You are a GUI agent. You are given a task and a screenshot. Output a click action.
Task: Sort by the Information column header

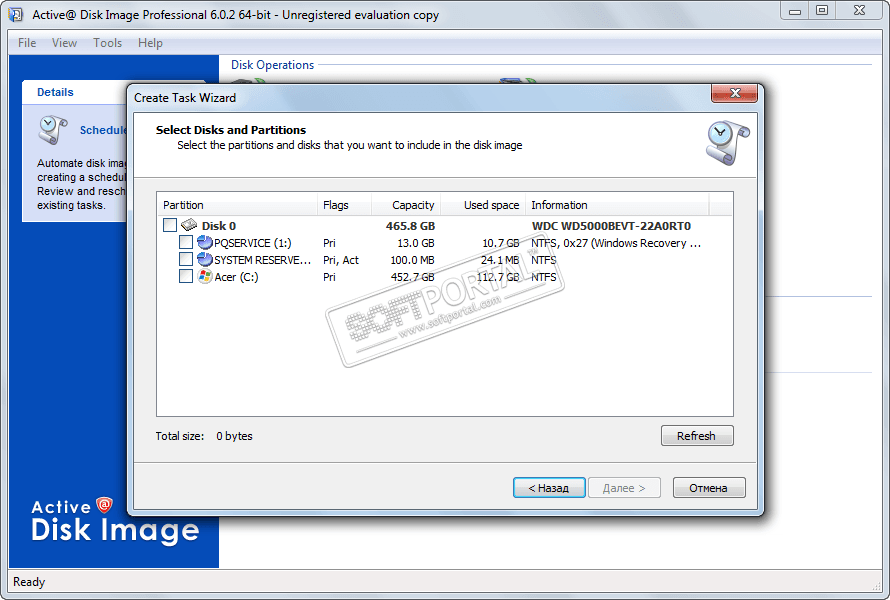pyautogui.click(x=617, y=205)
